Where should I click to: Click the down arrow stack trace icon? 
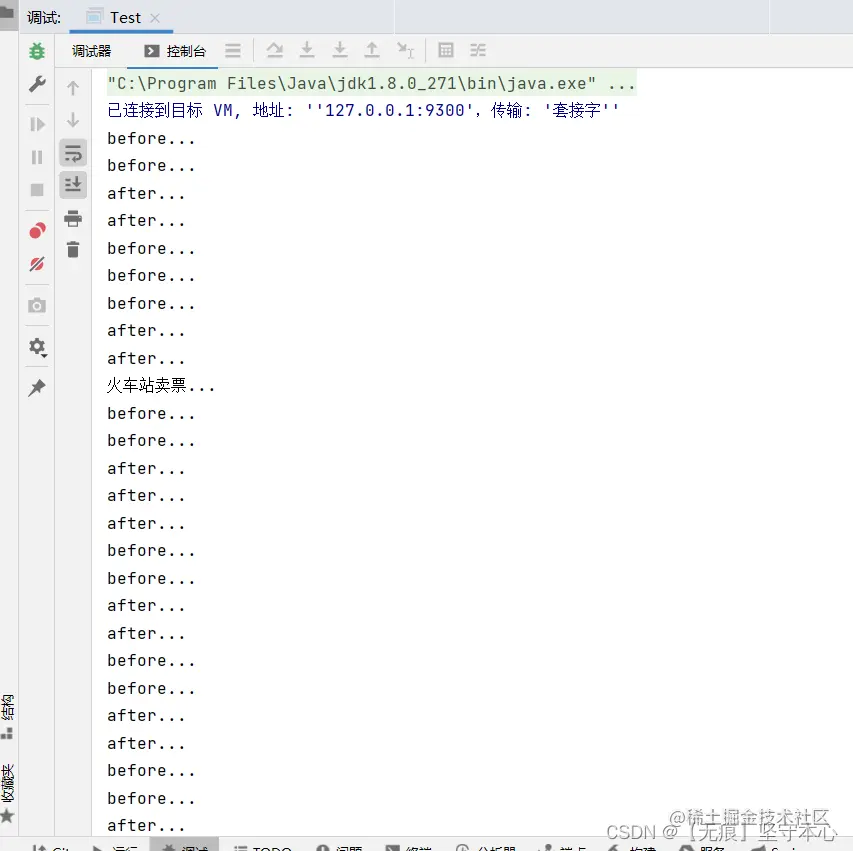(x=73, y=120)
